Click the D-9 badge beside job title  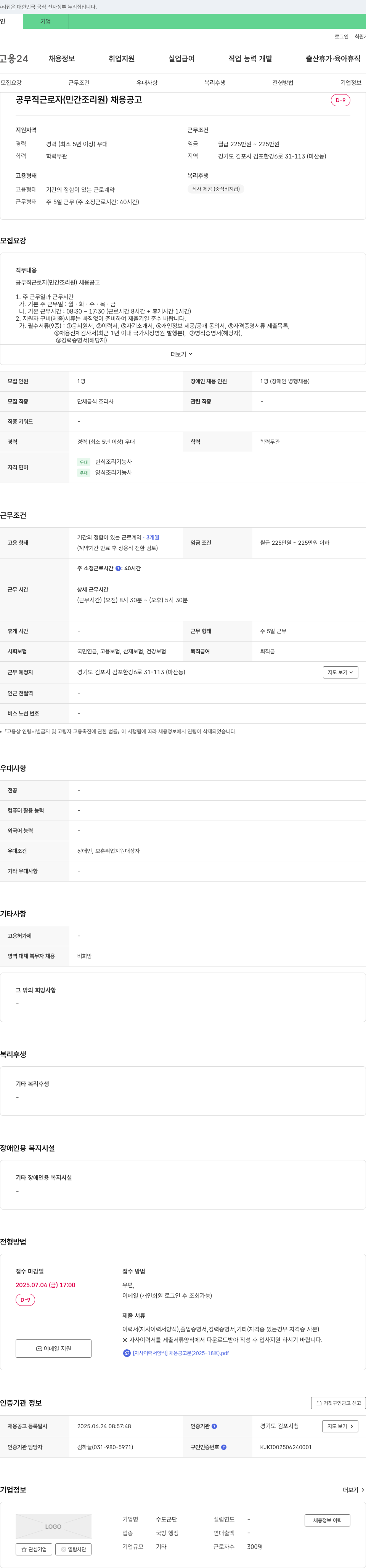pos(340,101)
